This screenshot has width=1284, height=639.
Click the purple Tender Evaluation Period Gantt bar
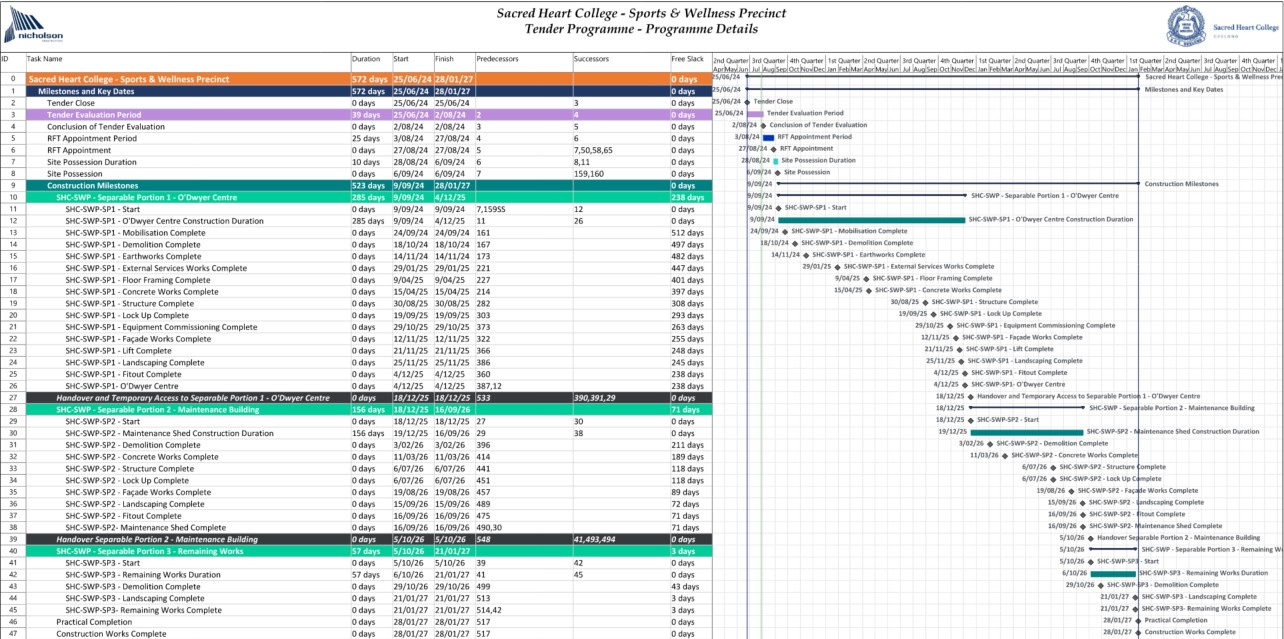coord(755,114)
